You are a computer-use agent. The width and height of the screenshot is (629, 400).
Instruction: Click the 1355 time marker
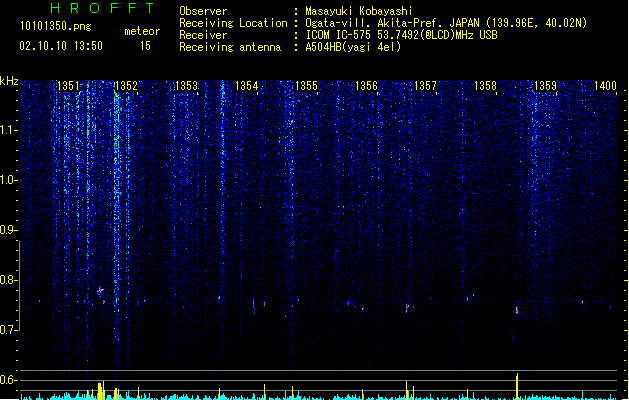tap(306, 86)
